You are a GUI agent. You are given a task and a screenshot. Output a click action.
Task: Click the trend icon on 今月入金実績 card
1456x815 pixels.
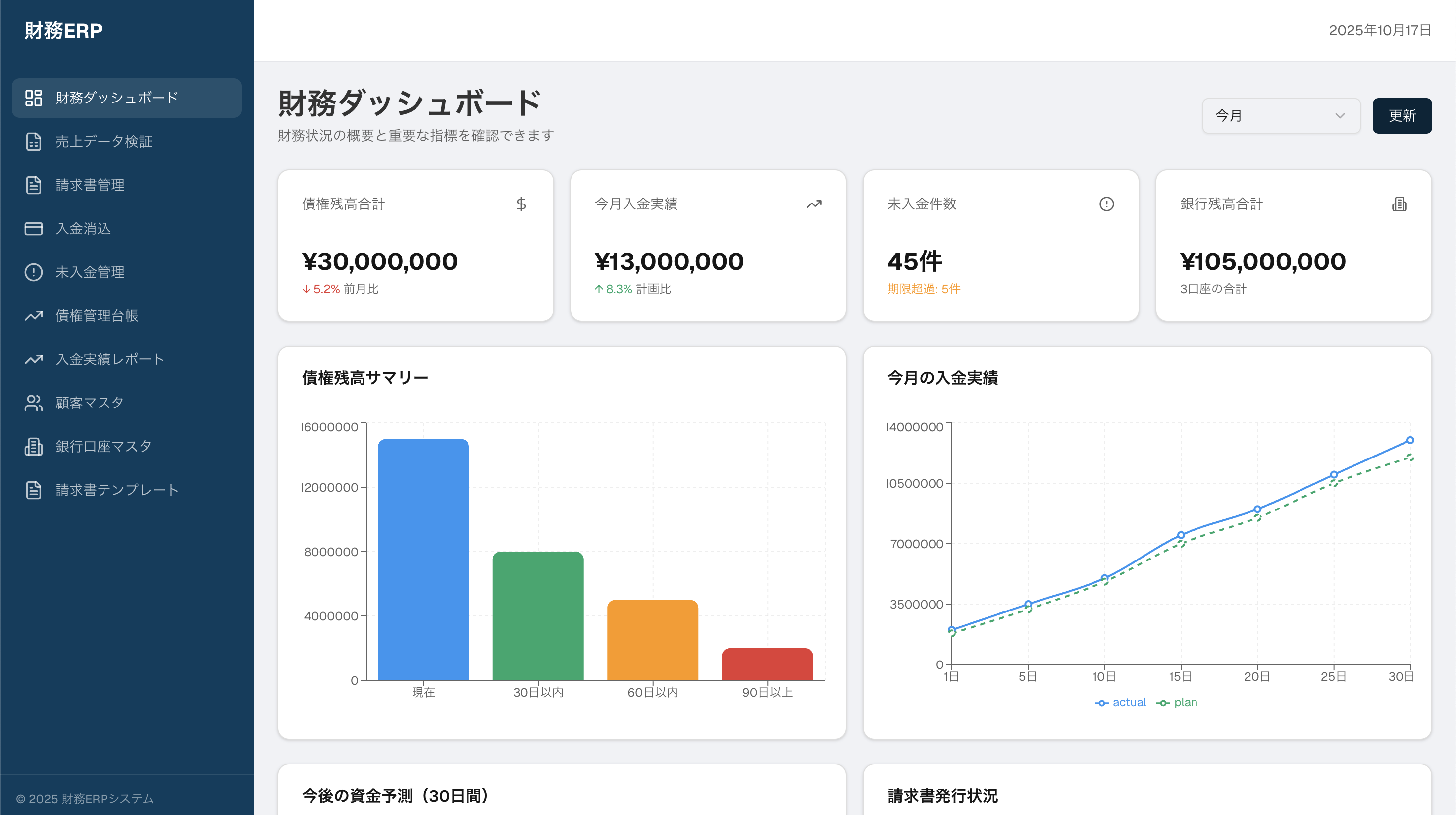pos(814,204)
